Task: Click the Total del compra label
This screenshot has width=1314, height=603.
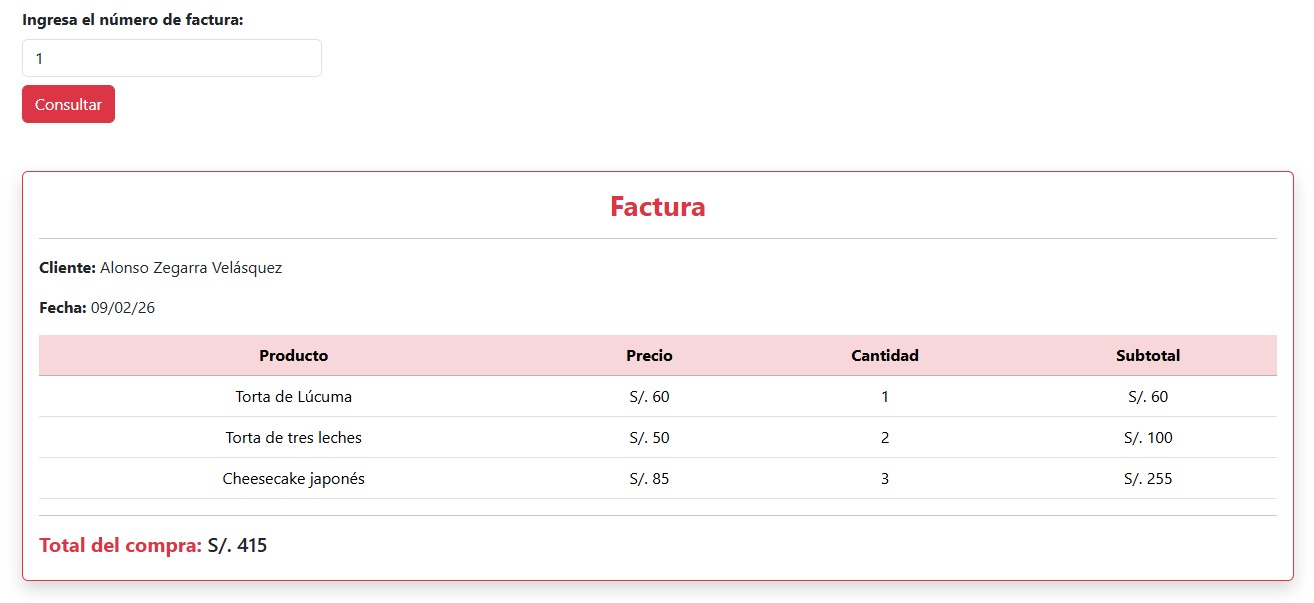Action: [x=120, y=546]
